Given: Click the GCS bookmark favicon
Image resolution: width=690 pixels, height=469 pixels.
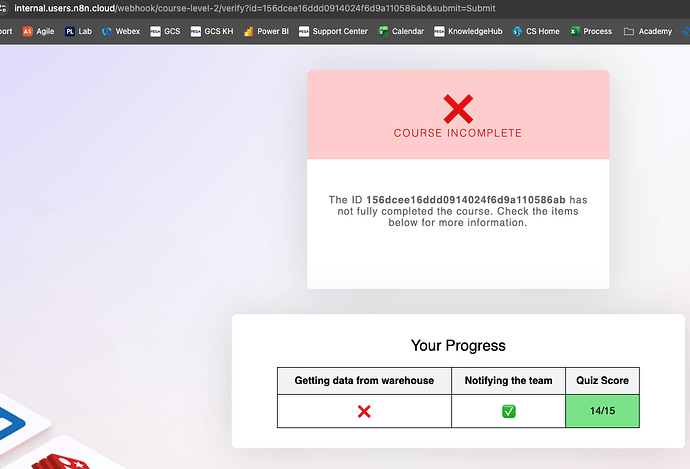Looking at the screenshot, I should tap(155, 31).
